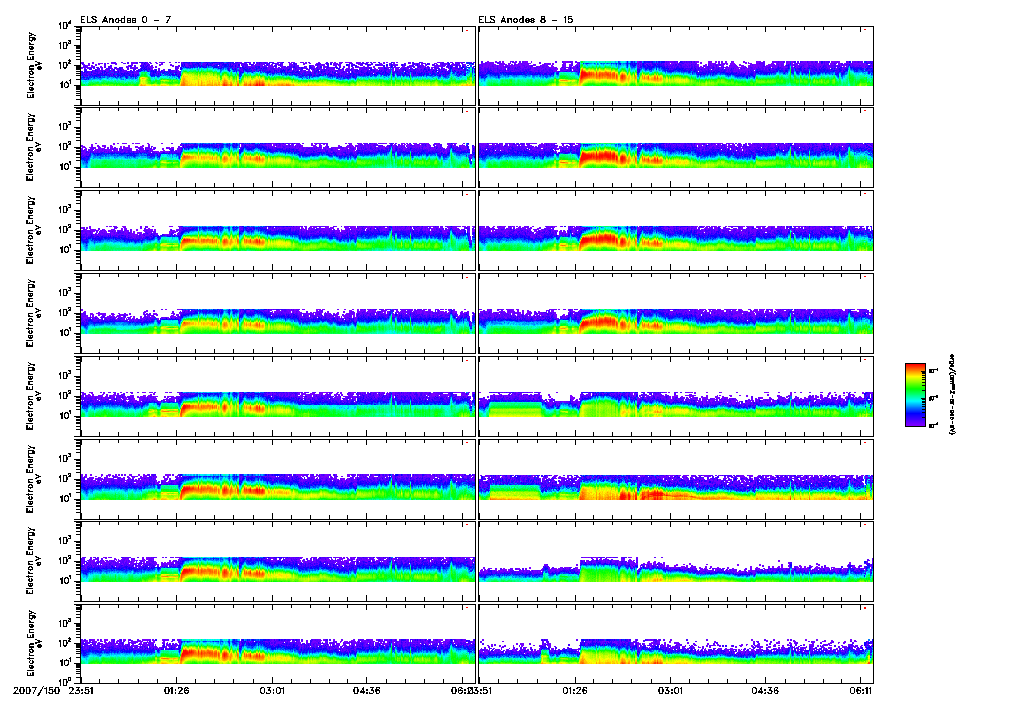Click the 'ELS Anodes 0 - 7' column title
The image size is (1024, 708).
[126, 20]
